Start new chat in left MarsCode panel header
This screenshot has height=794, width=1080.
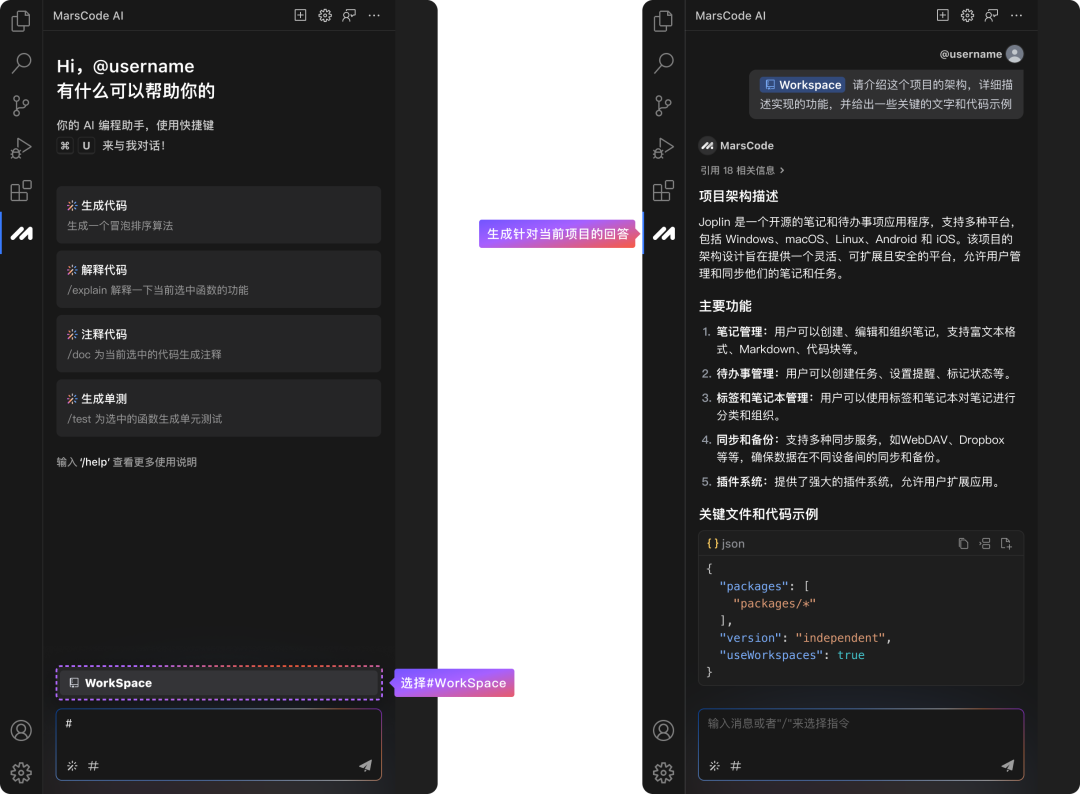[x=300, y=15]
